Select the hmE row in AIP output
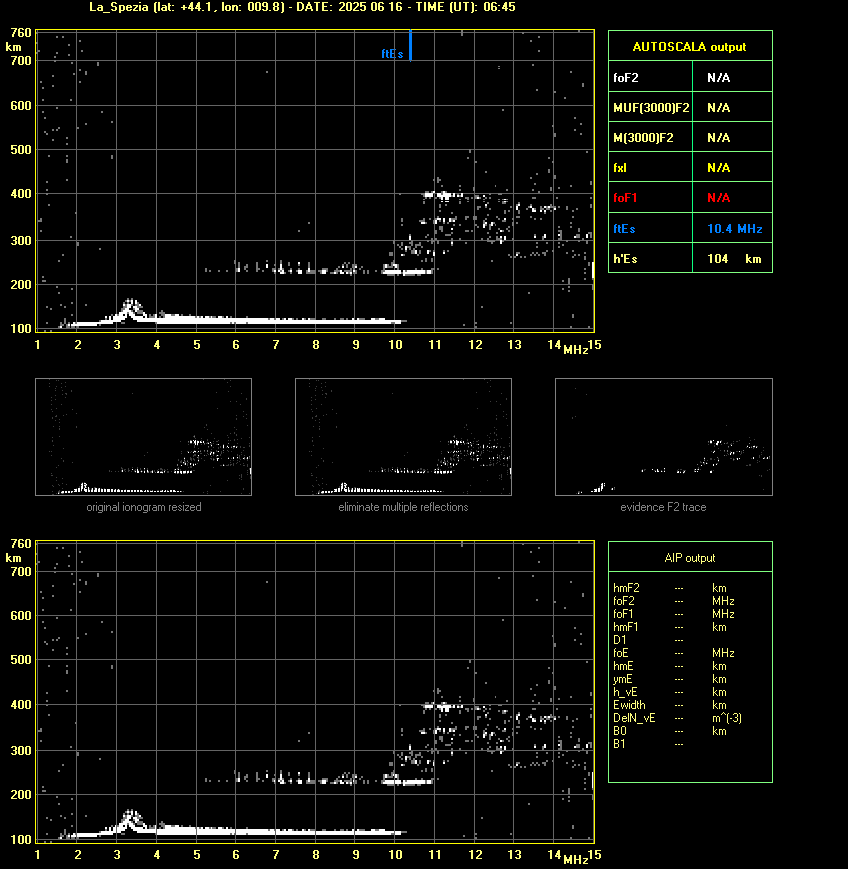 [675, 666]
